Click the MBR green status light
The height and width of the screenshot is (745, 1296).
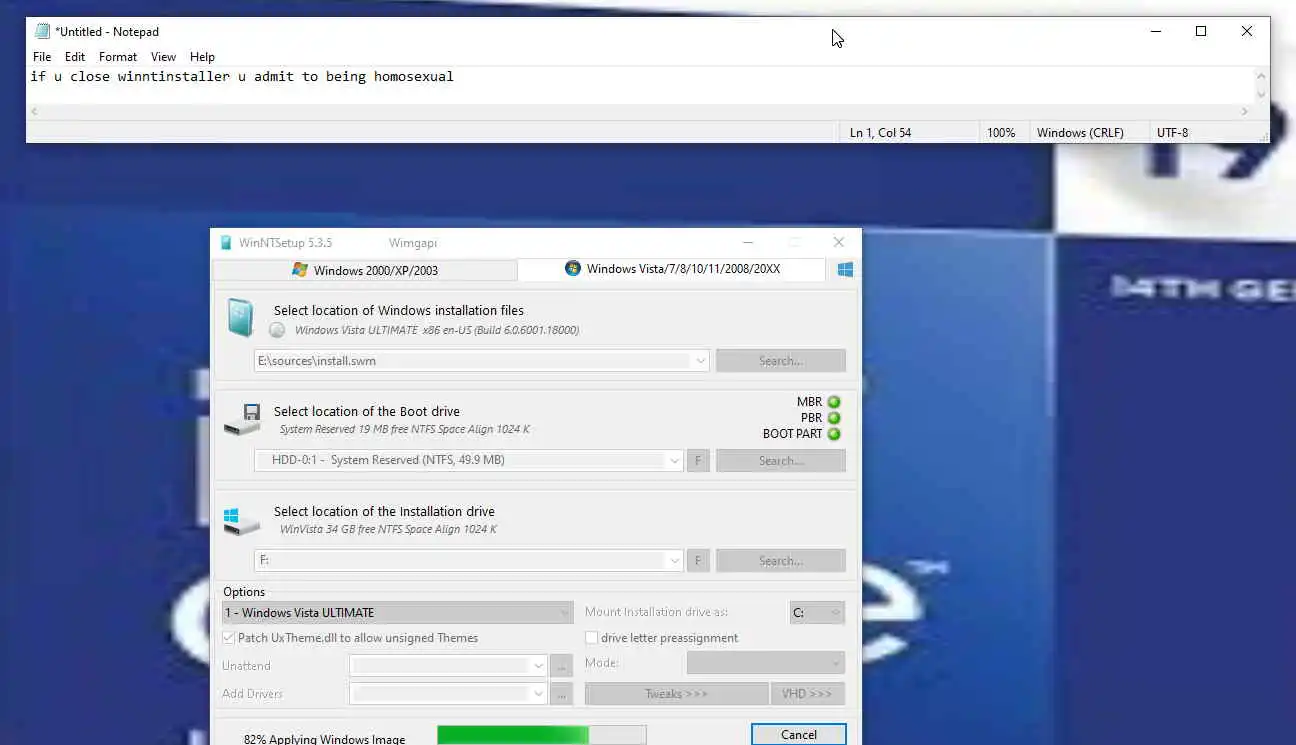pos(834,402)
